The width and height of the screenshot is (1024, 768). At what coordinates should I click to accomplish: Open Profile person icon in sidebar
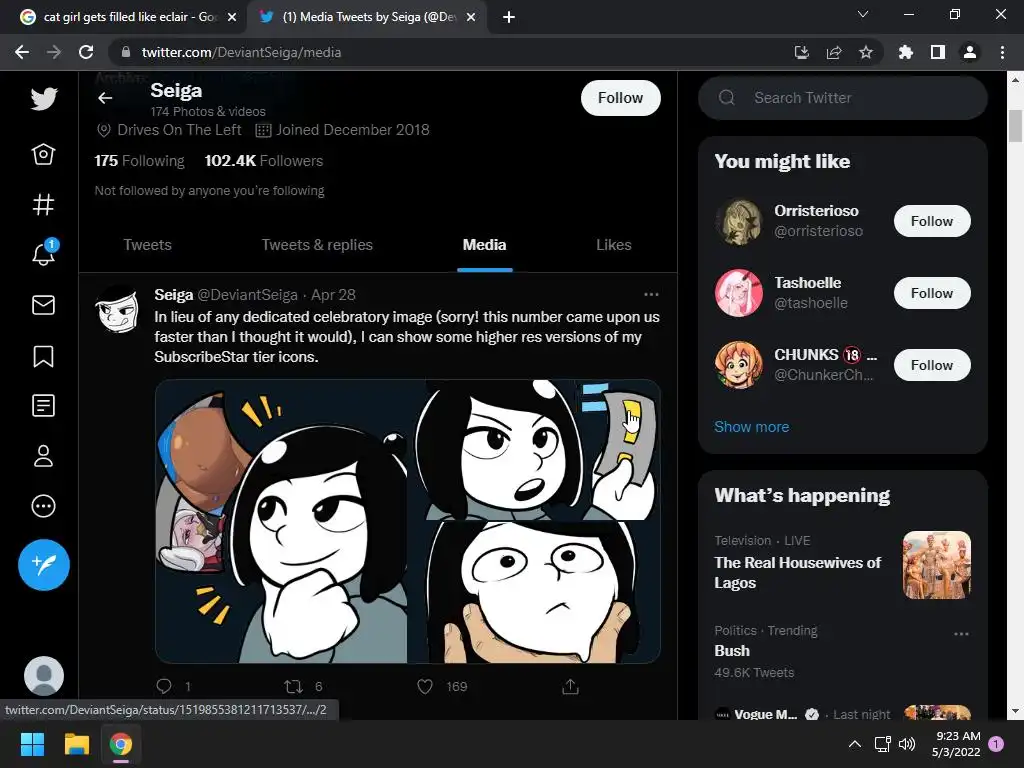pyautogui.click(x=44, y=456)
